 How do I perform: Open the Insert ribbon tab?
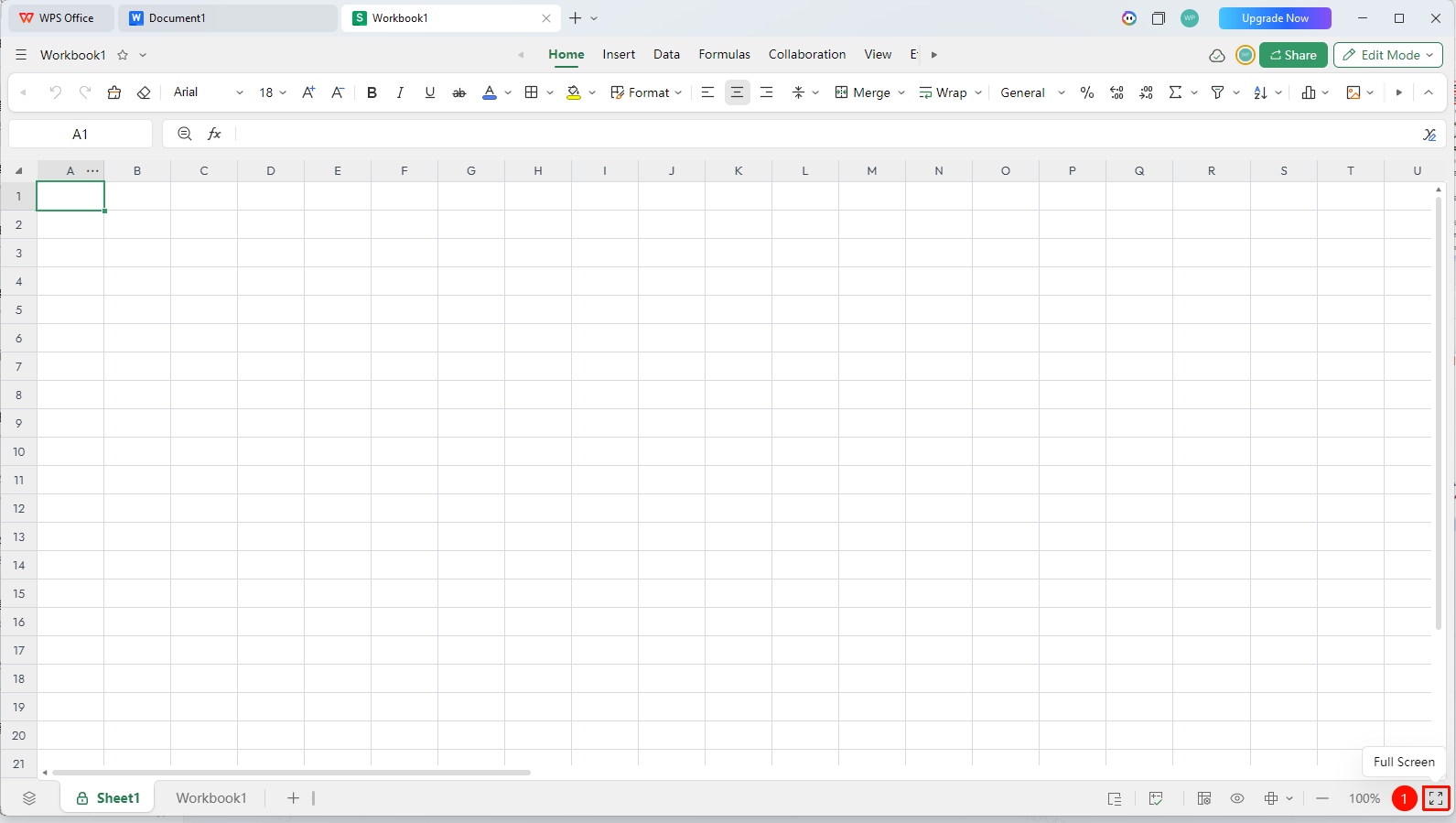point(619,55)
